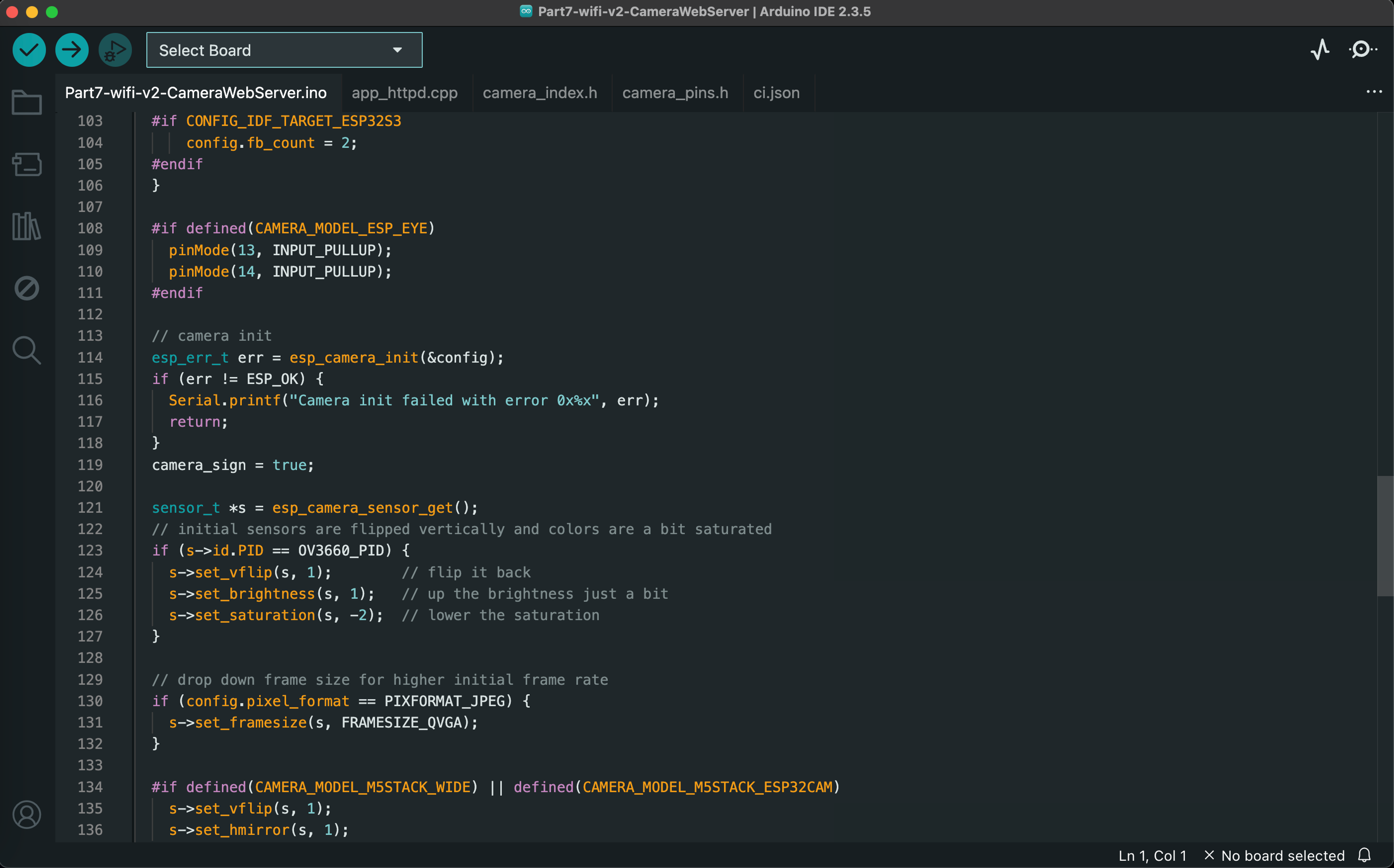Screen dimensions: 1394x868
Task: Open the Search sidebar panel
Action: tap(27, 350)
